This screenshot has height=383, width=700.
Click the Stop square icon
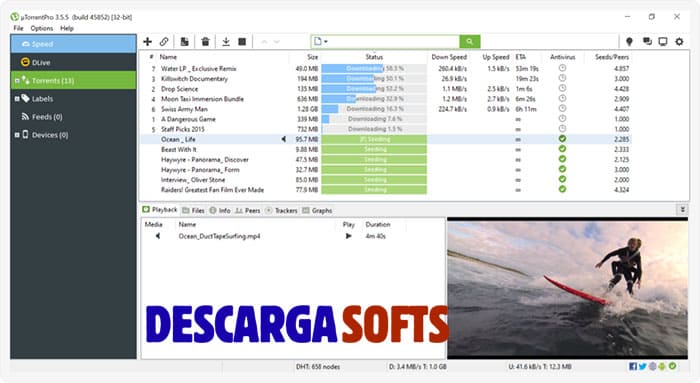point(242,42)
